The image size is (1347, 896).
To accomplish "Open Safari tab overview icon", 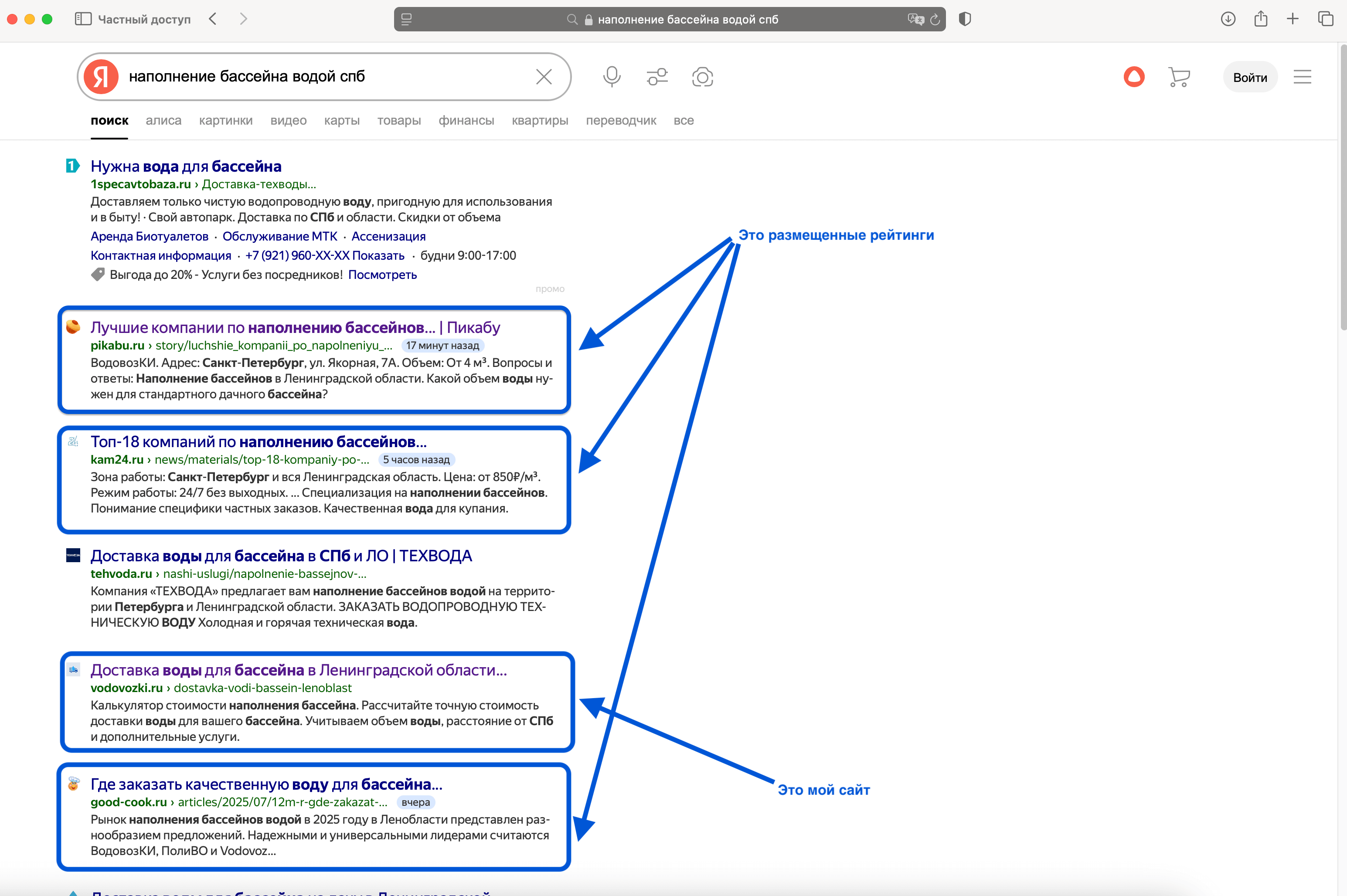I will [x=1325, y=19].
